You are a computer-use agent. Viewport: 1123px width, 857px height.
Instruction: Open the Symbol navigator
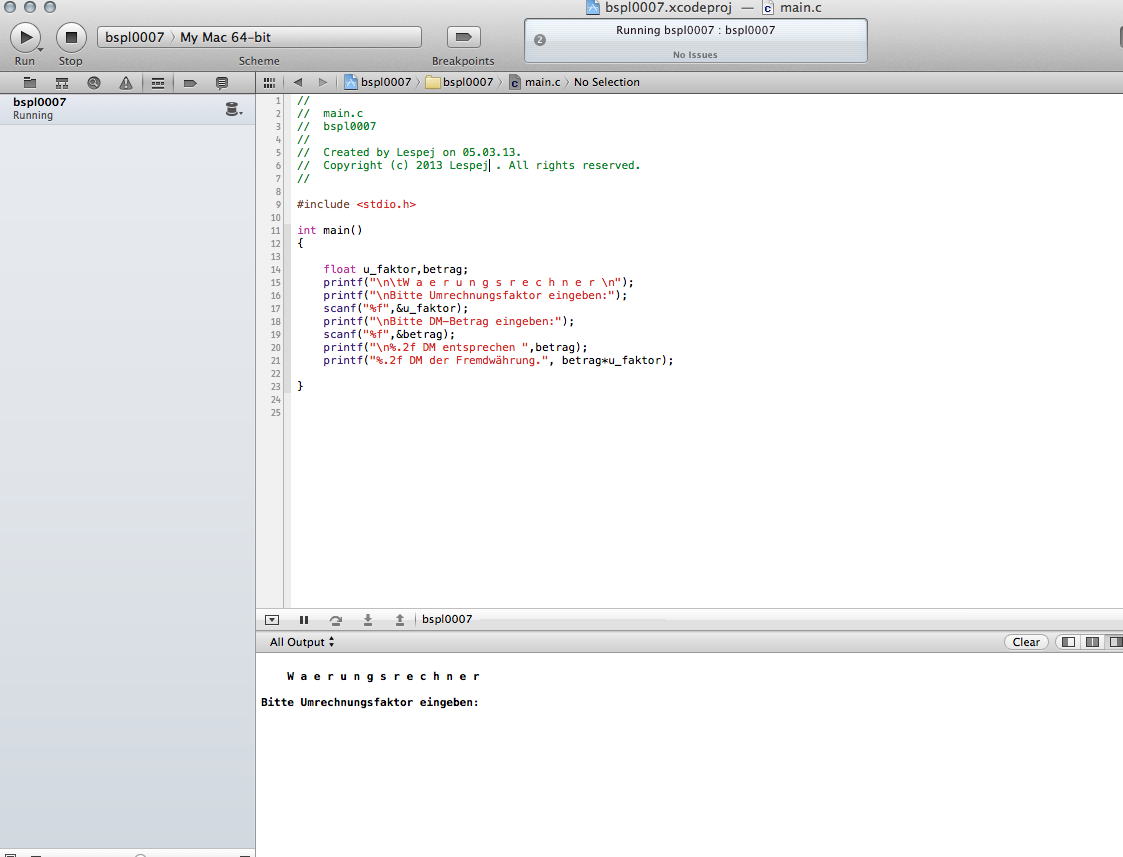pyautogui.click(x=62, y=83)
